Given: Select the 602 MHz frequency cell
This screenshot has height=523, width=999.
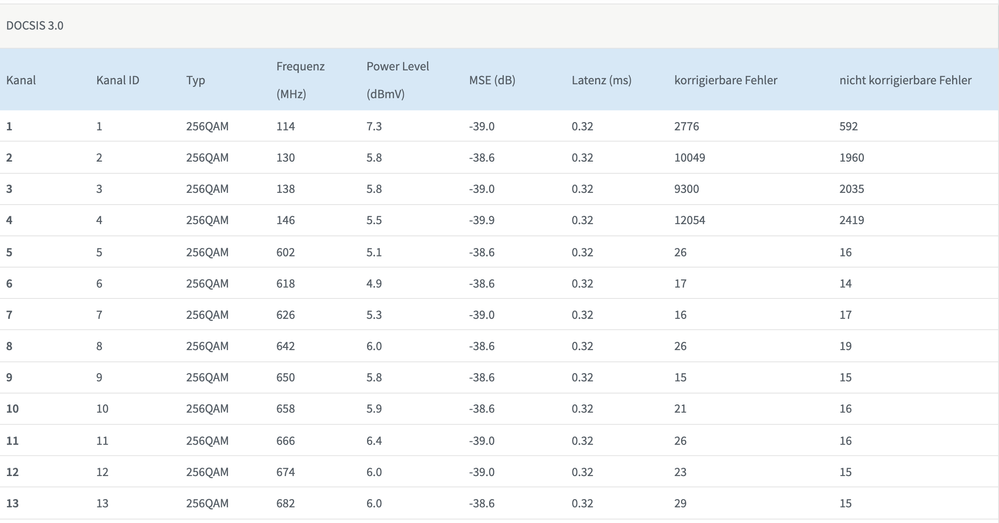Looking at the screenshot, I should [285, 252].
